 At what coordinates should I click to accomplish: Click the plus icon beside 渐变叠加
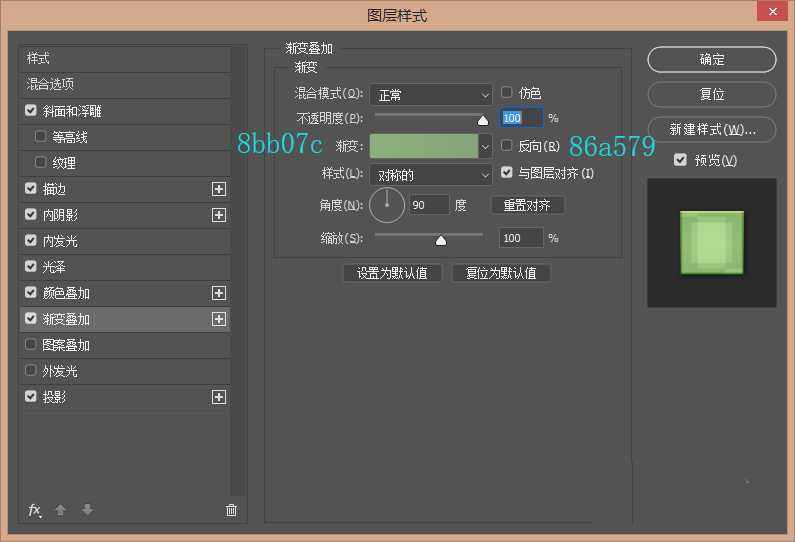[x=219, y=319]
